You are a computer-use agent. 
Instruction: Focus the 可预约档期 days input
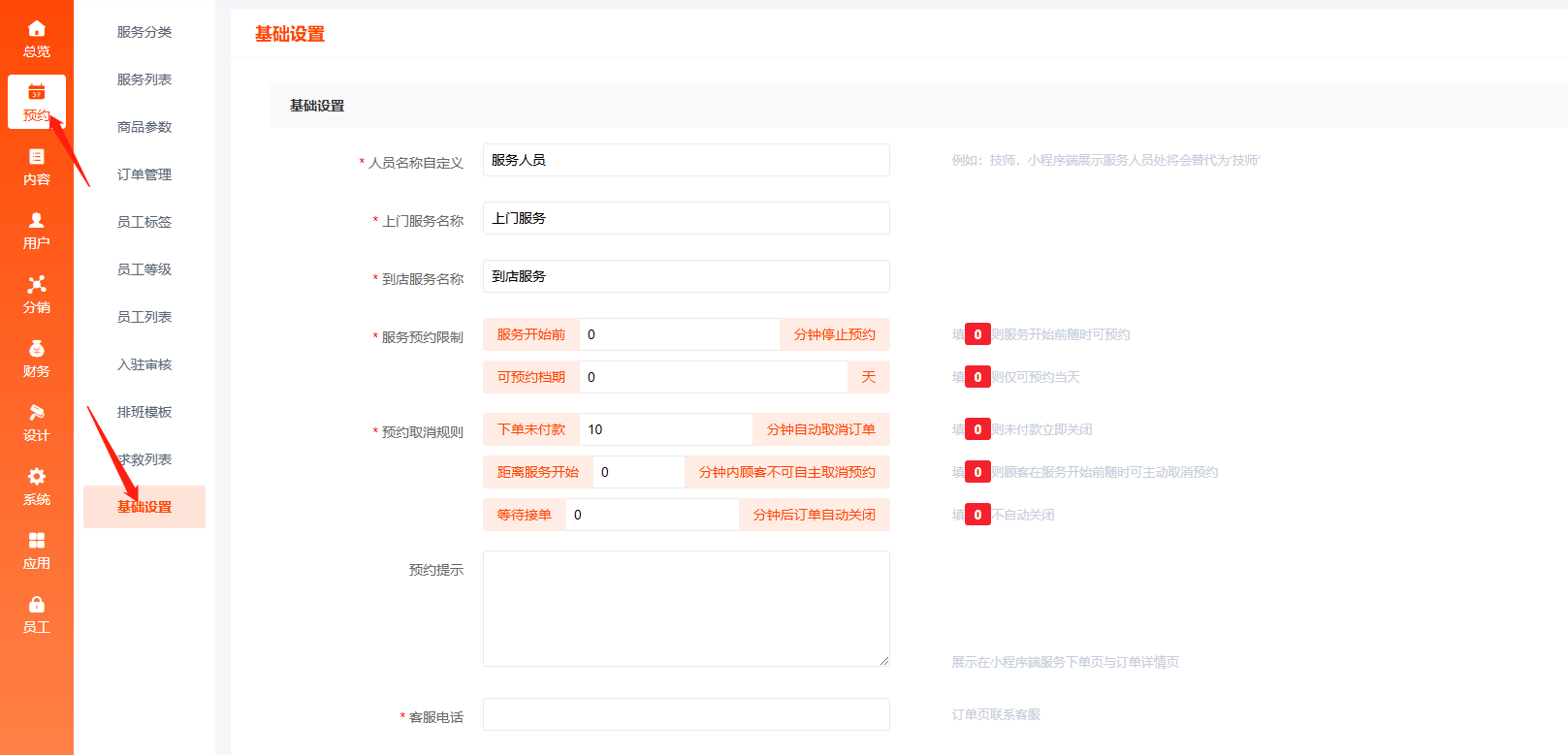[713, 377]
